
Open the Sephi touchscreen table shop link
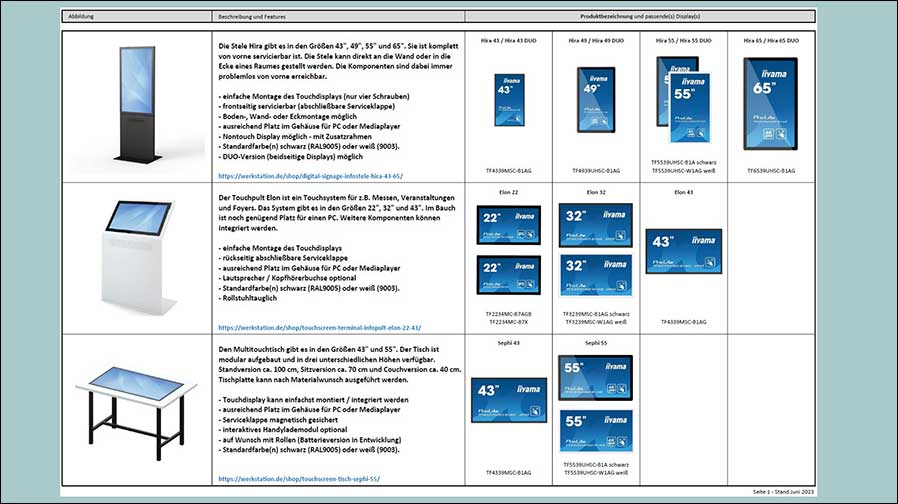point(299,479)
